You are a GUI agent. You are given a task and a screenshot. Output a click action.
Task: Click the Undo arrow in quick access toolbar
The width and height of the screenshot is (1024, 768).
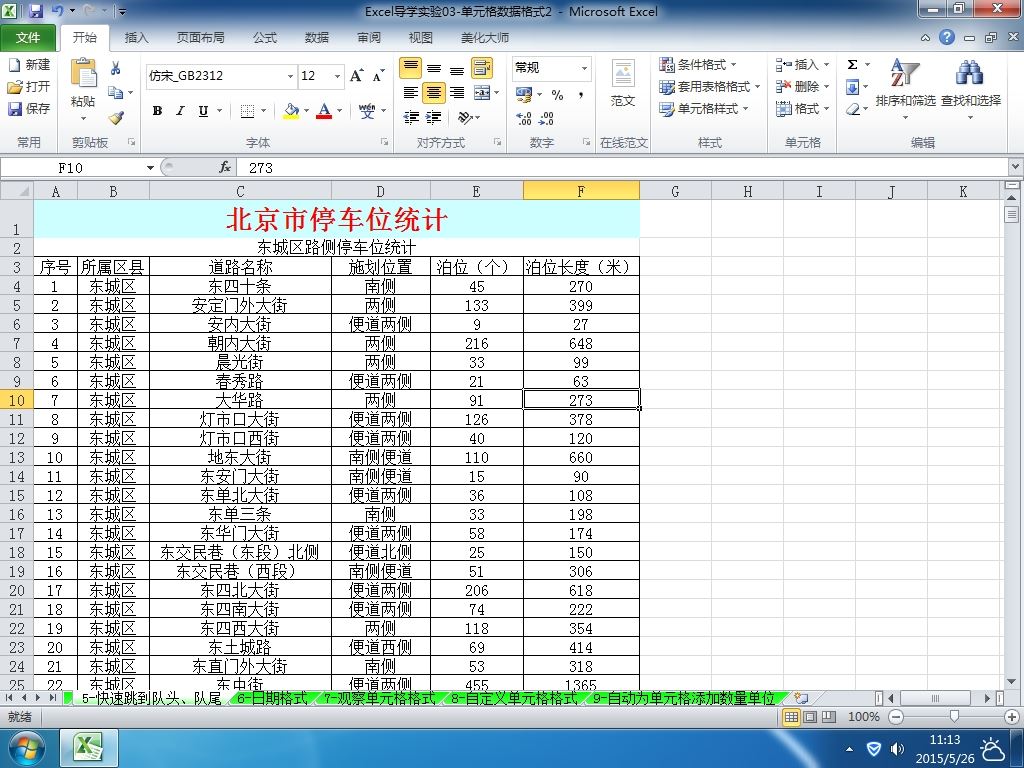coord(57,11)
